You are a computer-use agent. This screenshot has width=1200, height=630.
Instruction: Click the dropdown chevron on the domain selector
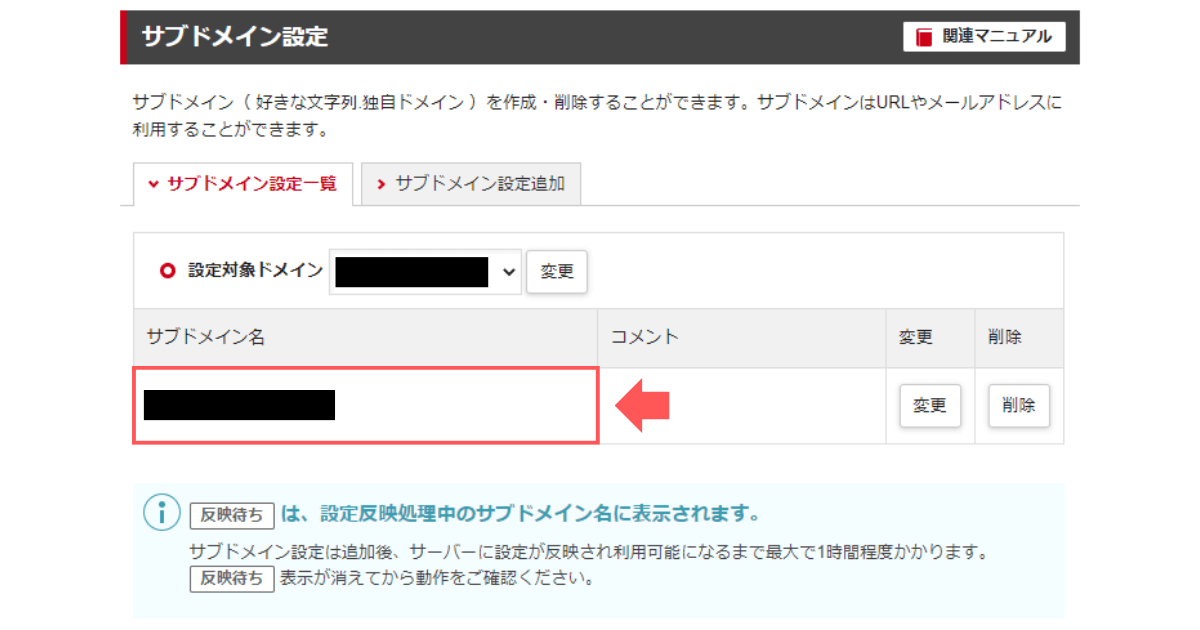[507, 271]
